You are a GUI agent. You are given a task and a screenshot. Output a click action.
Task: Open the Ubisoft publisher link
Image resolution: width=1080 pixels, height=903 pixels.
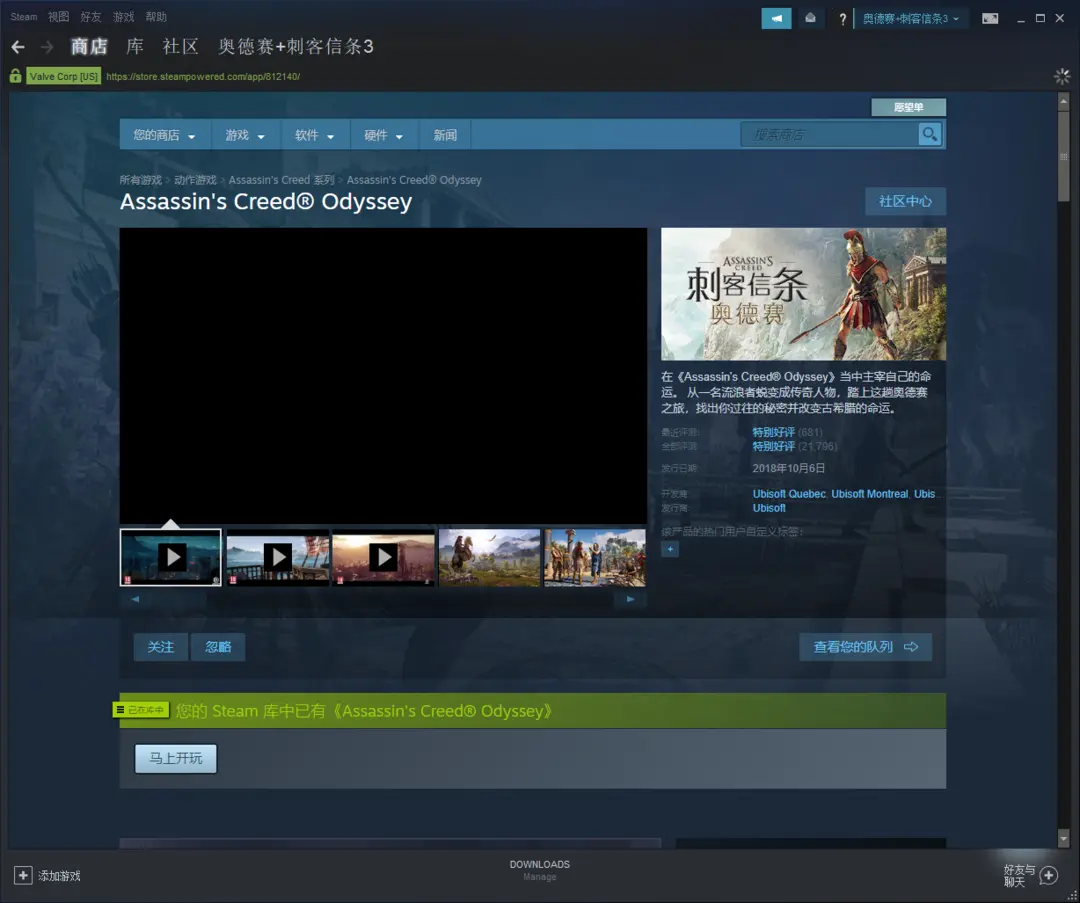(x=769, y=508)
